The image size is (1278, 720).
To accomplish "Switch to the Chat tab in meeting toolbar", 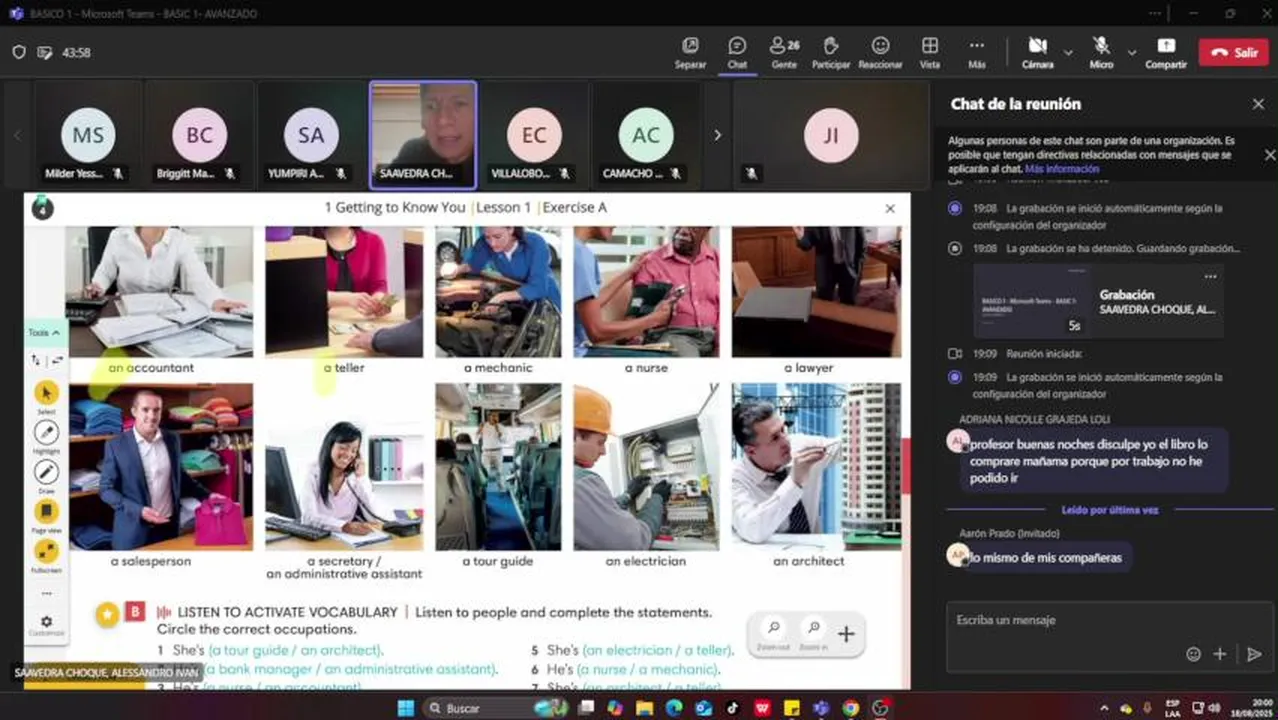I will click(x=737, y=52).
